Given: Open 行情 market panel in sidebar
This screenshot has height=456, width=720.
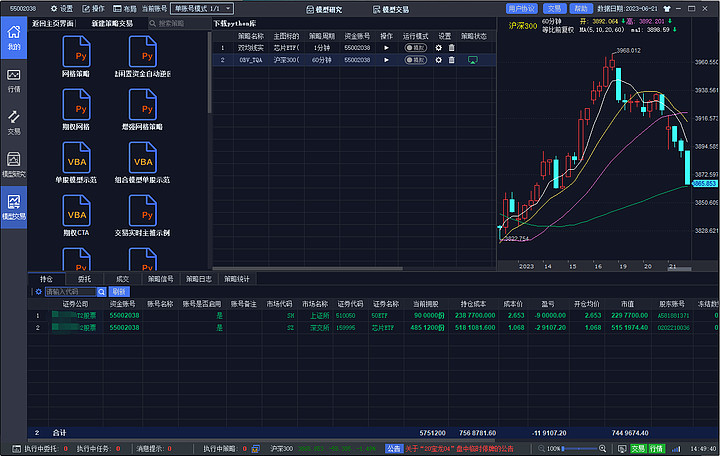Looking at the screenshot, I should click(x=13, y=80).
